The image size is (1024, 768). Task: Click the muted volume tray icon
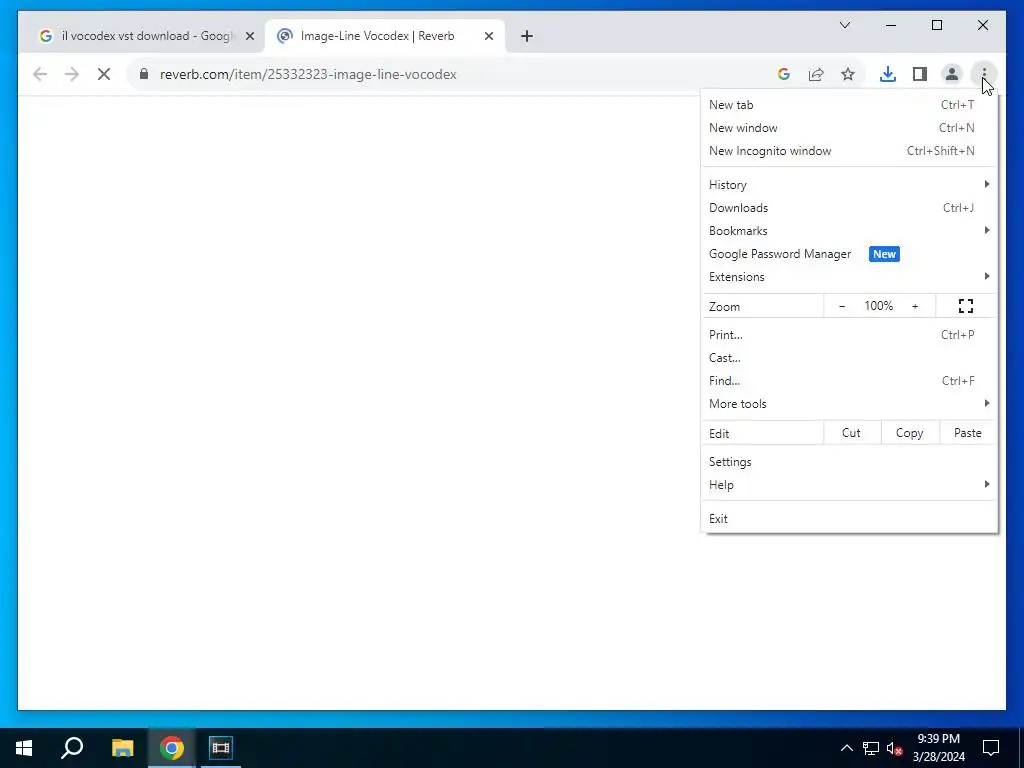[x=894, y=748]
